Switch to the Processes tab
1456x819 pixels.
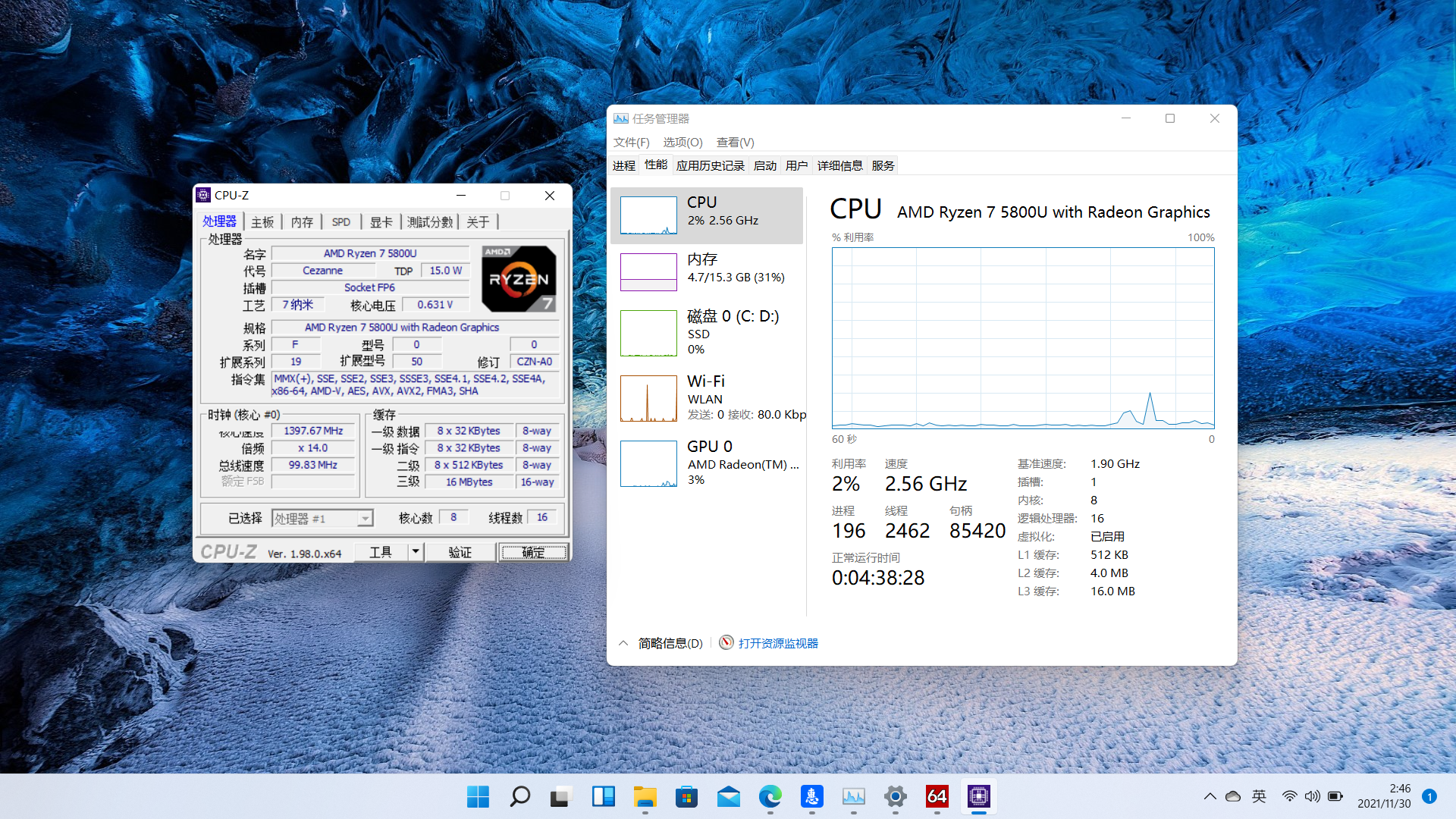(624, 166)
